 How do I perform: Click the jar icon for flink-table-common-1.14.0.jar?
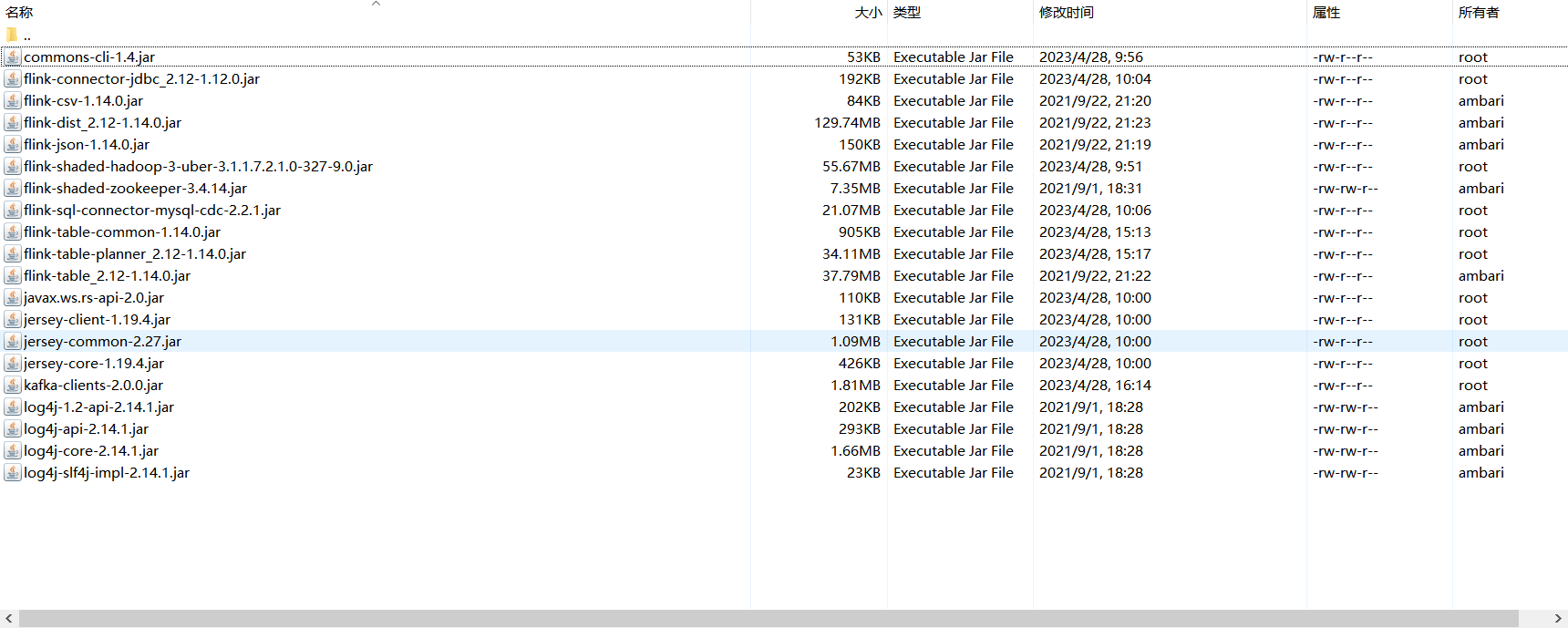(x=13, y=232)
